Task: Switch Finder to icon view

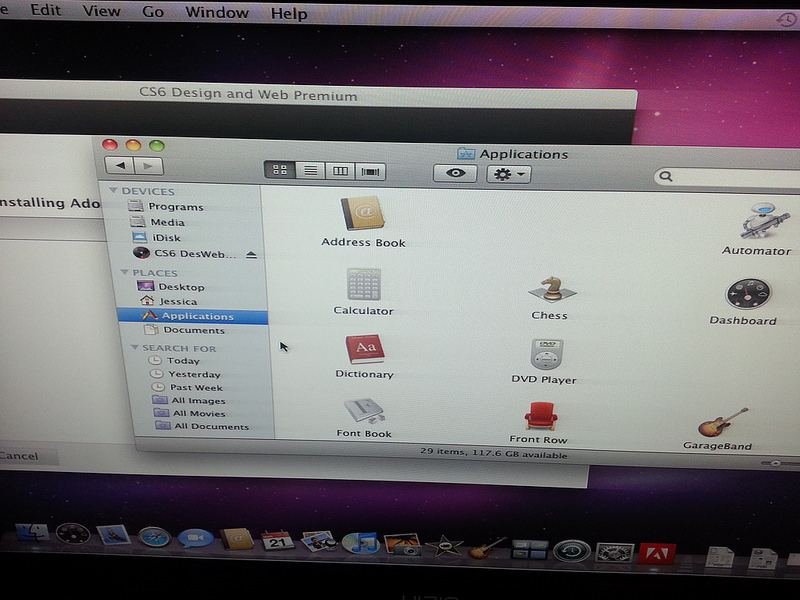Action: point(280,169)
